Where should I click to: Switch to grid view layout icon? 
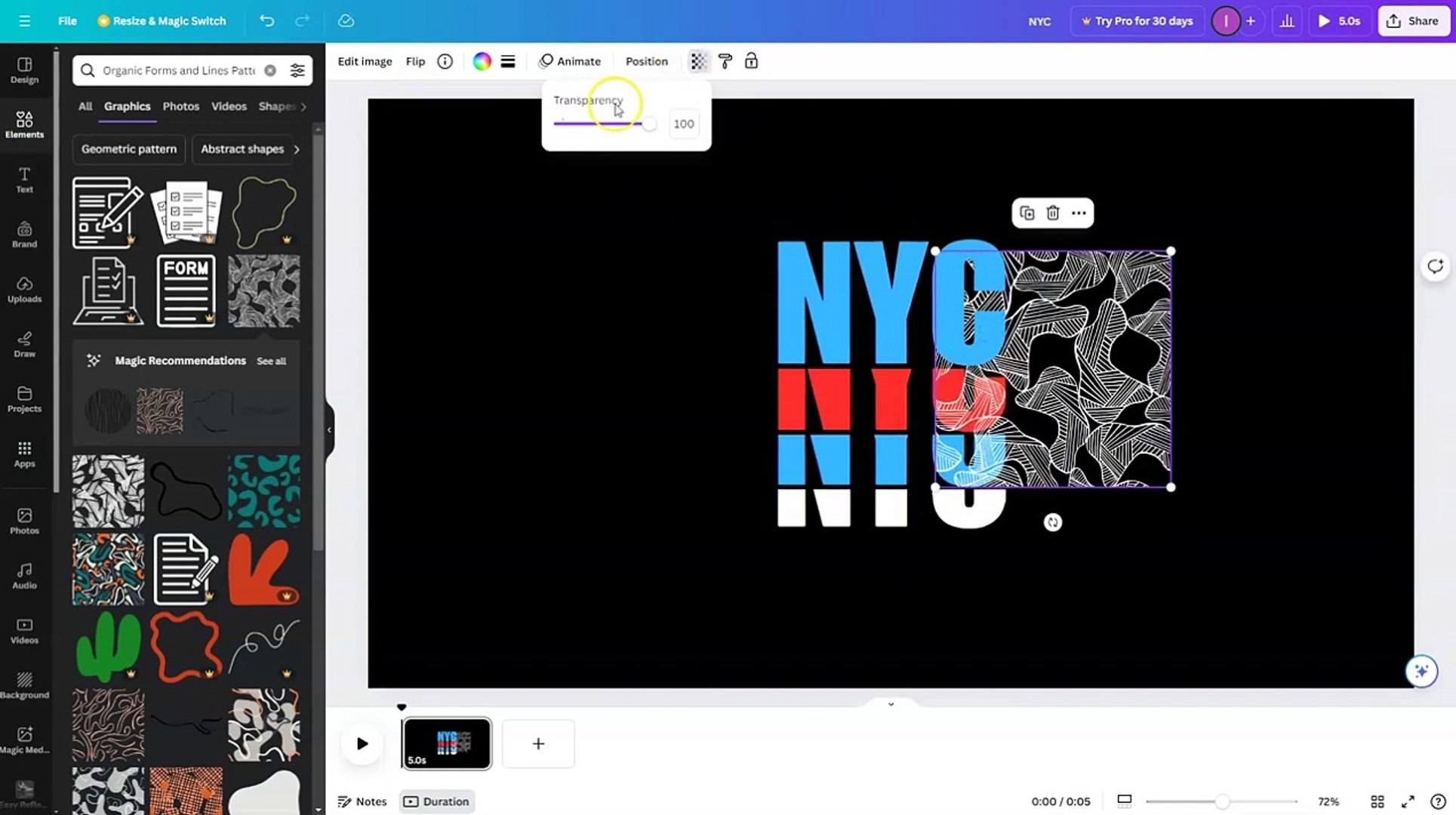coord(1377,801)
